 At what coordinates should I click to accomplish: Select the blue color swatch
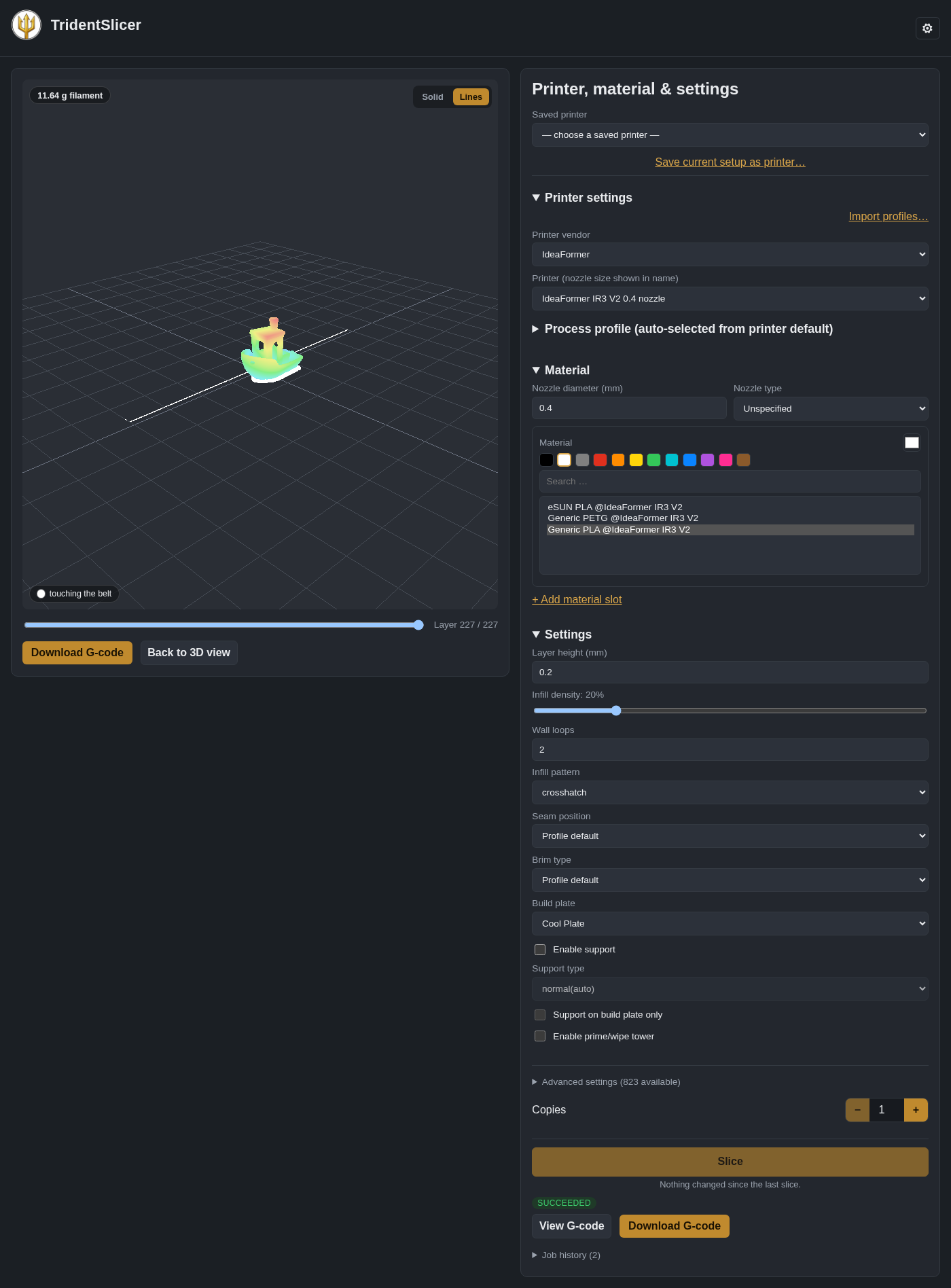[x=689, y=460]
